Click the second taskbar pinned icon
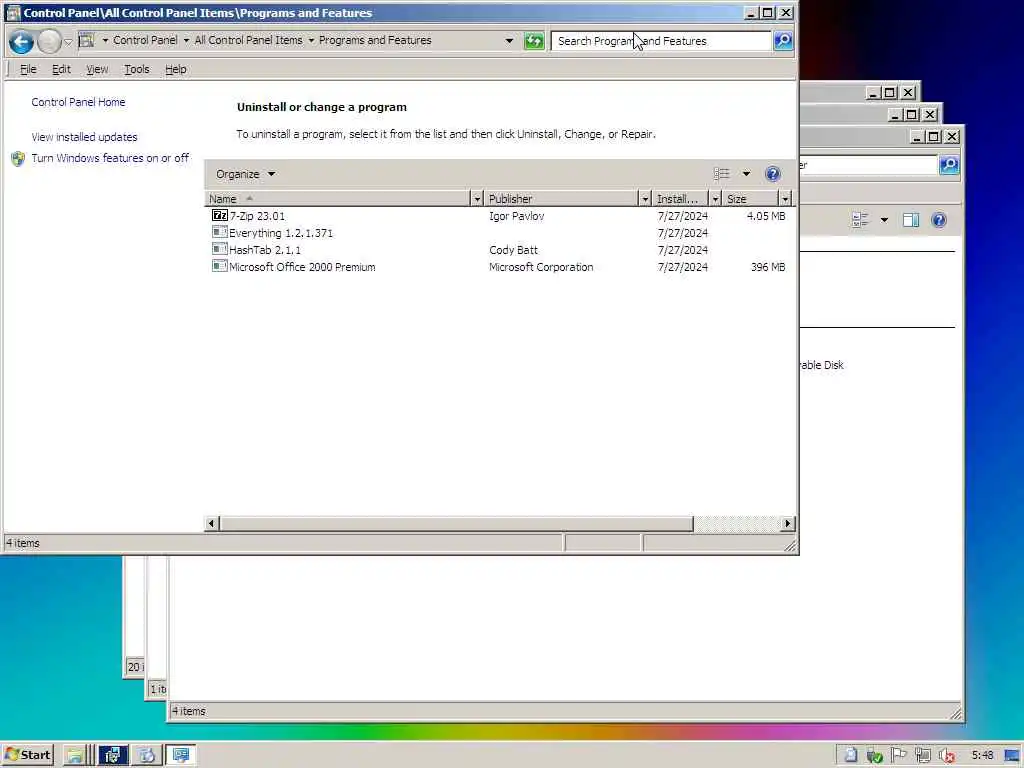1024x768 pixels. coord(112,756)
